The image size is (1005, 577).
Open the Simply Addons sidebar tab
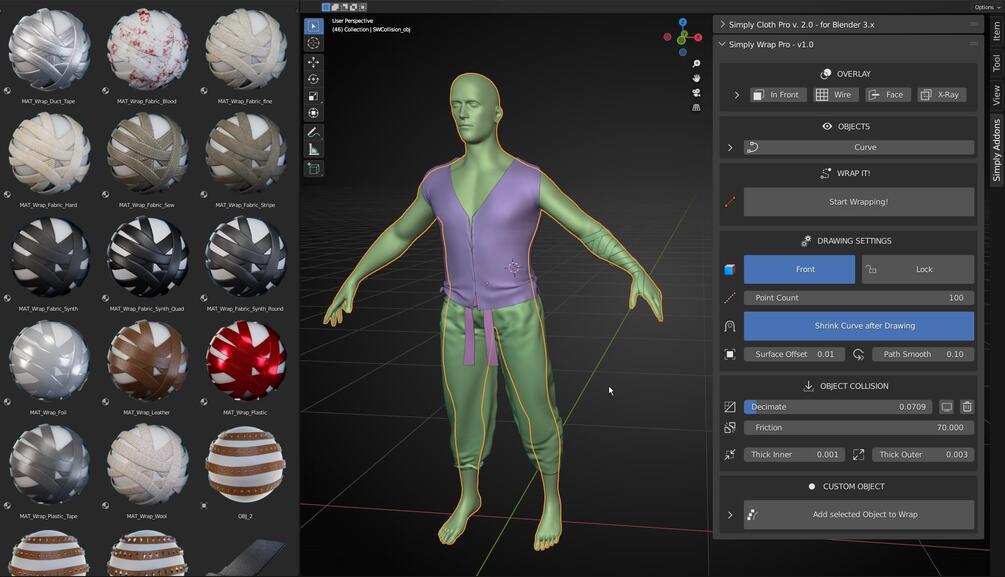tap(997, 150)
